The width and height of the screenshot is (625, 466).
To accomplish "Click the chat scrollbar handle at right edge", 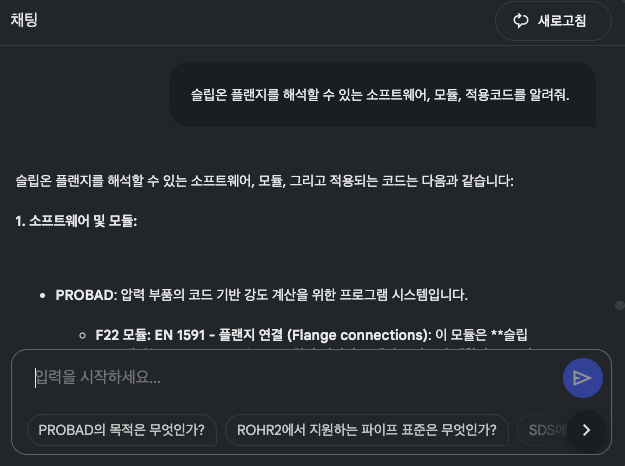I will [619, 305].
